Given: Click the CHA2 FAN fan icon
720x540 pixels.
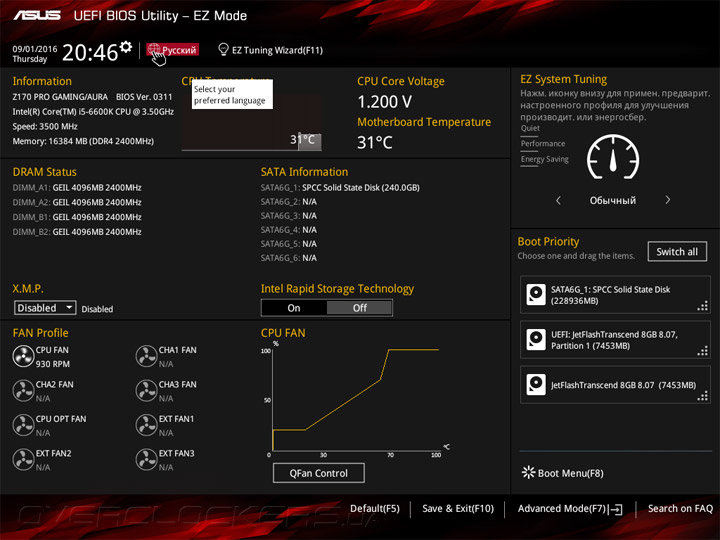Looking at the screenshot, I should click(23, 391).
